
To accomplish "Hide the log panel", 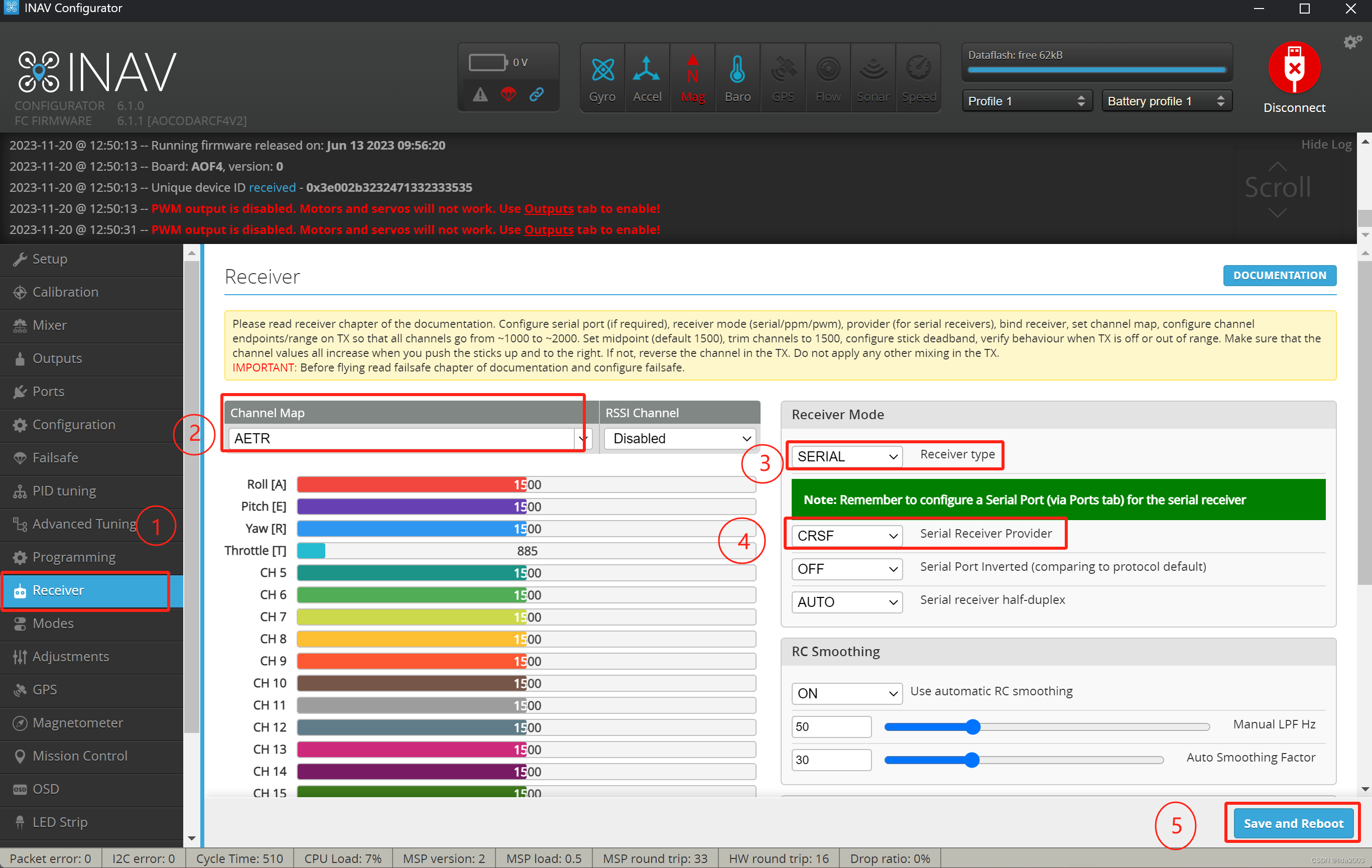I will (1325, 145).
